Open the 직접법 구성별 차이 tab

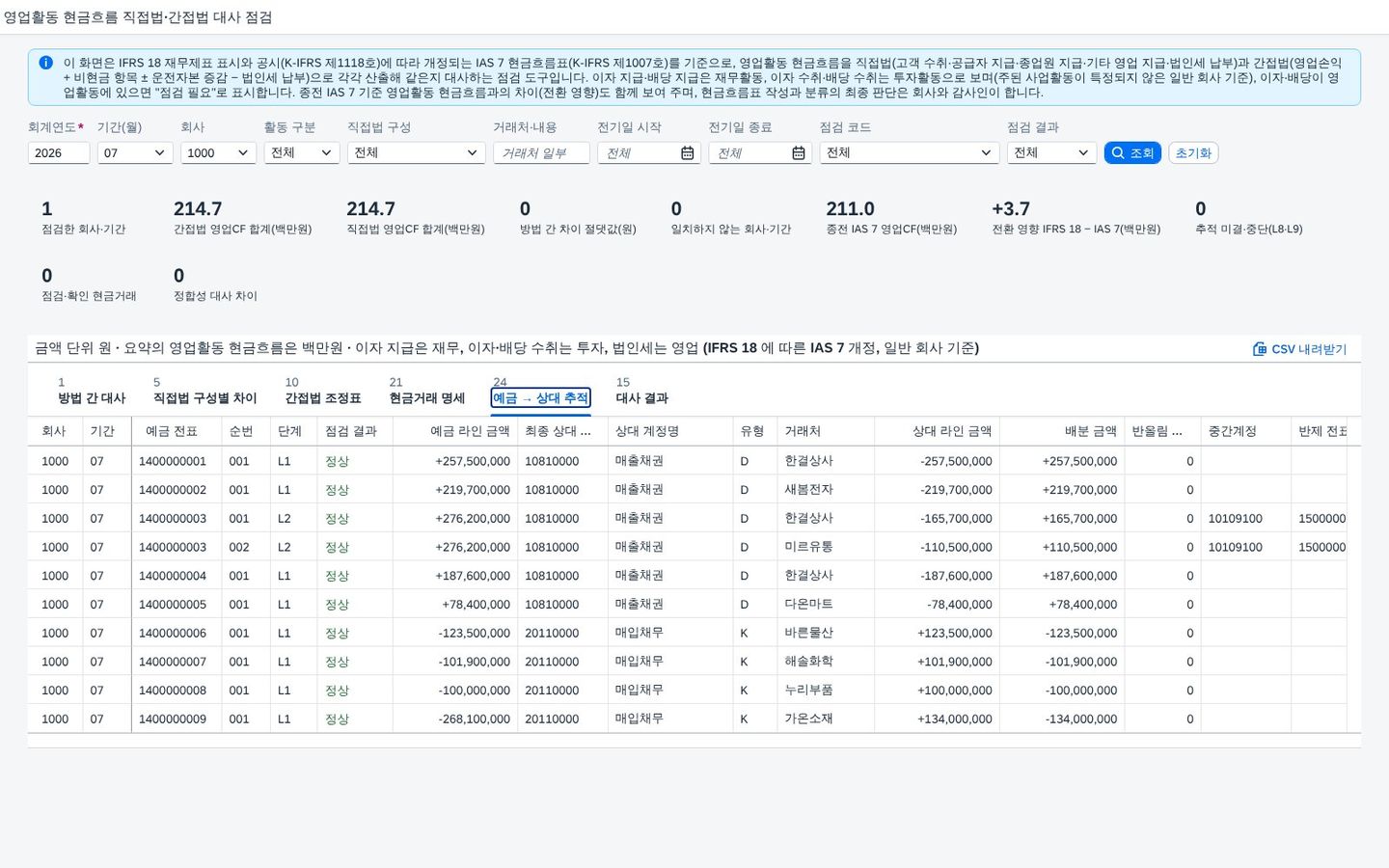[205, 391]
